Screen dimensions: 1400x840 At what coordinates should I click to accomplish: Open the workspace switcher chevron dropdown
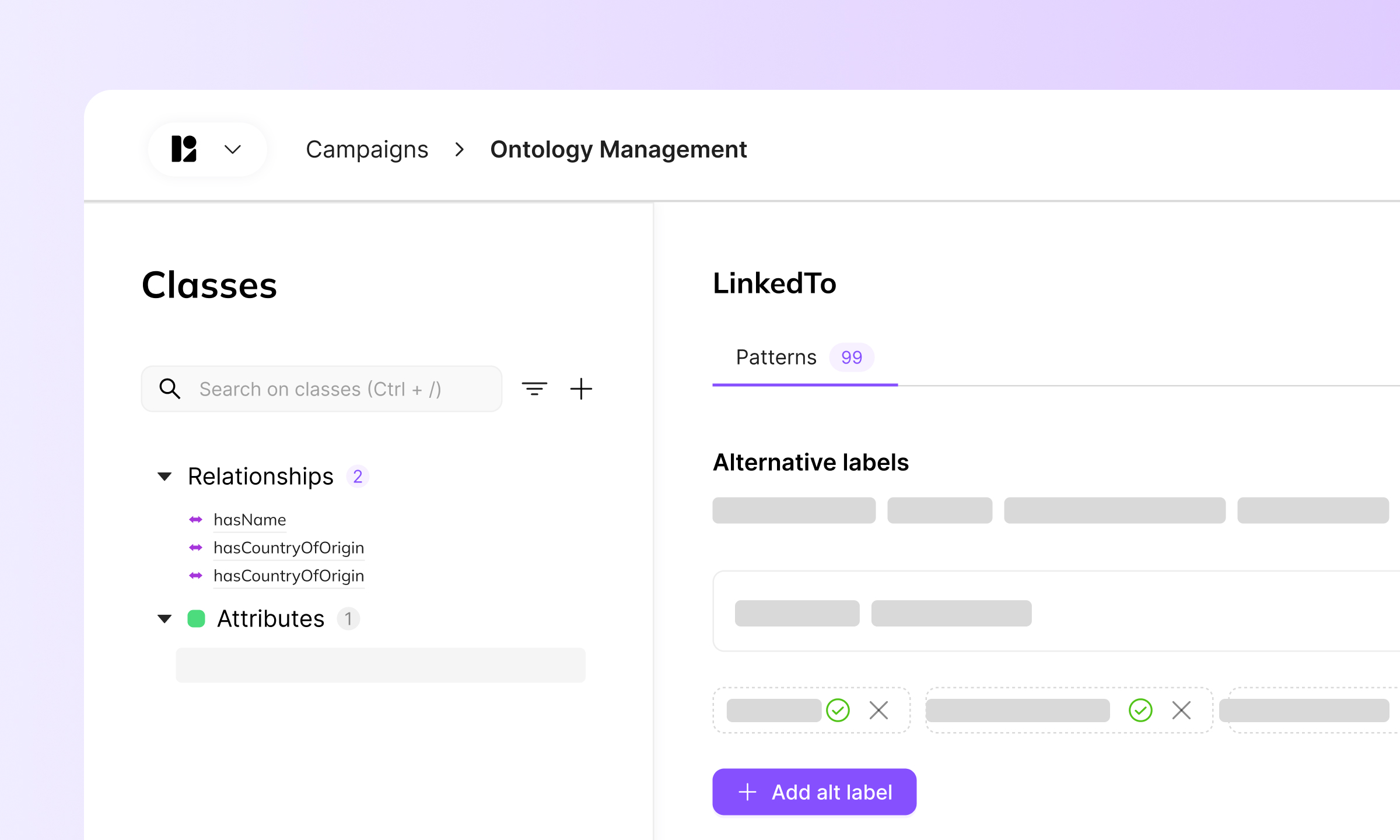pos(233,150)
